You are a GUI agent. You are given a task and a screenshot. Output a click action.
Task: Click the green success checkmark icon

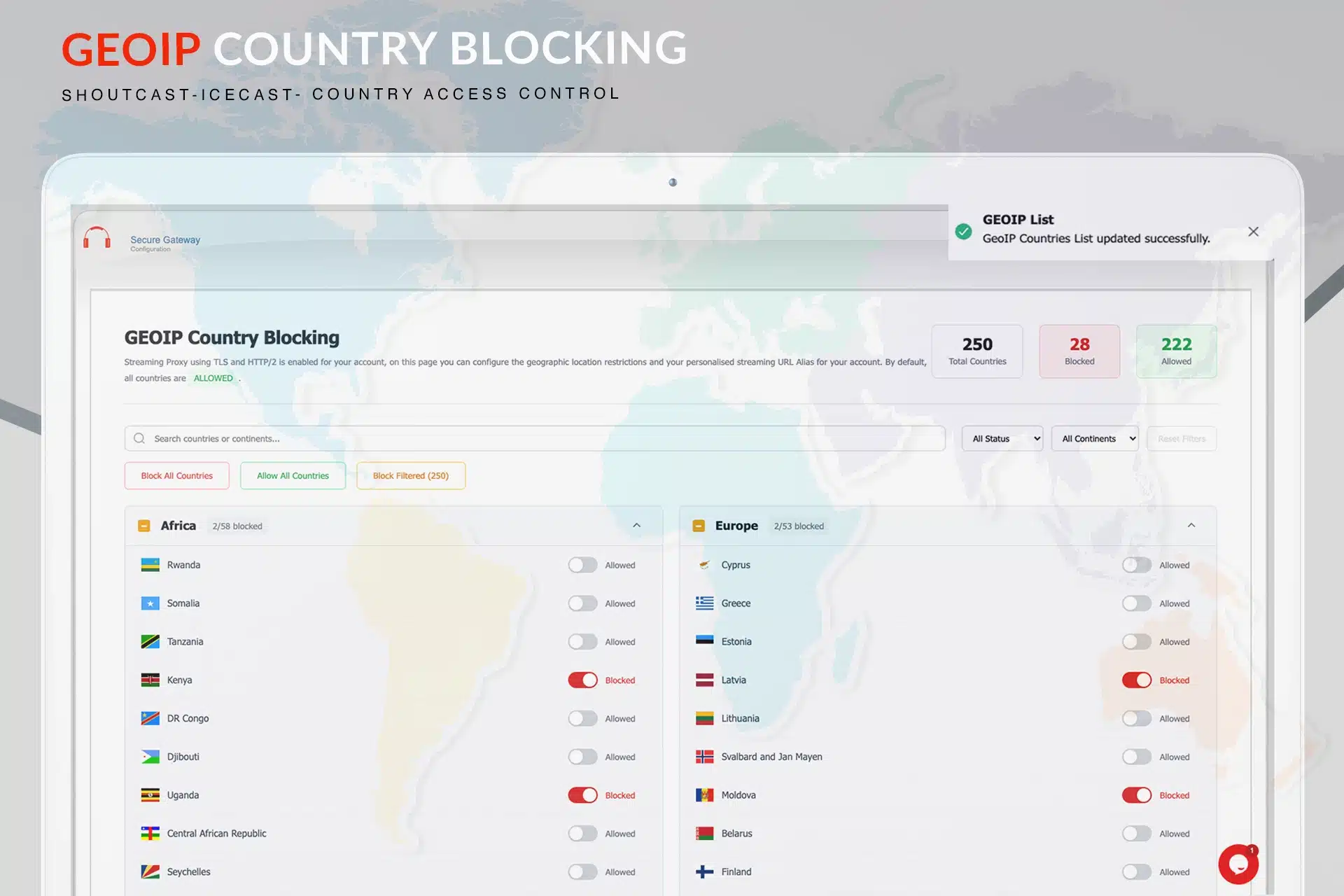[964, 232]
